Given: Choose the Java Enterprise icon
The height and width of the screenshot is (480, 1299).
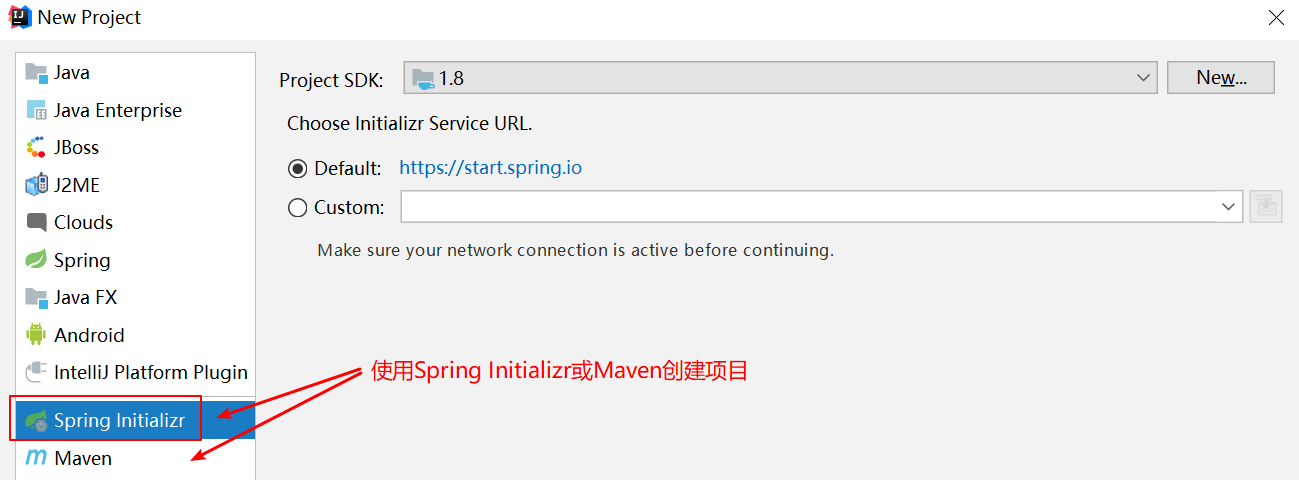Looking at the screenshot, I should 37,110.
